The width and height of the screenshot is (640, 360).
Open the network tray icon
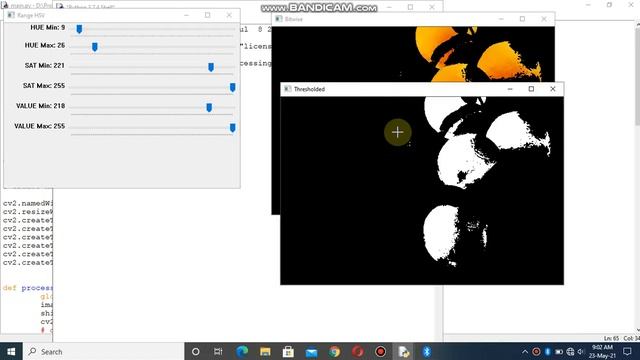point(570,351)
